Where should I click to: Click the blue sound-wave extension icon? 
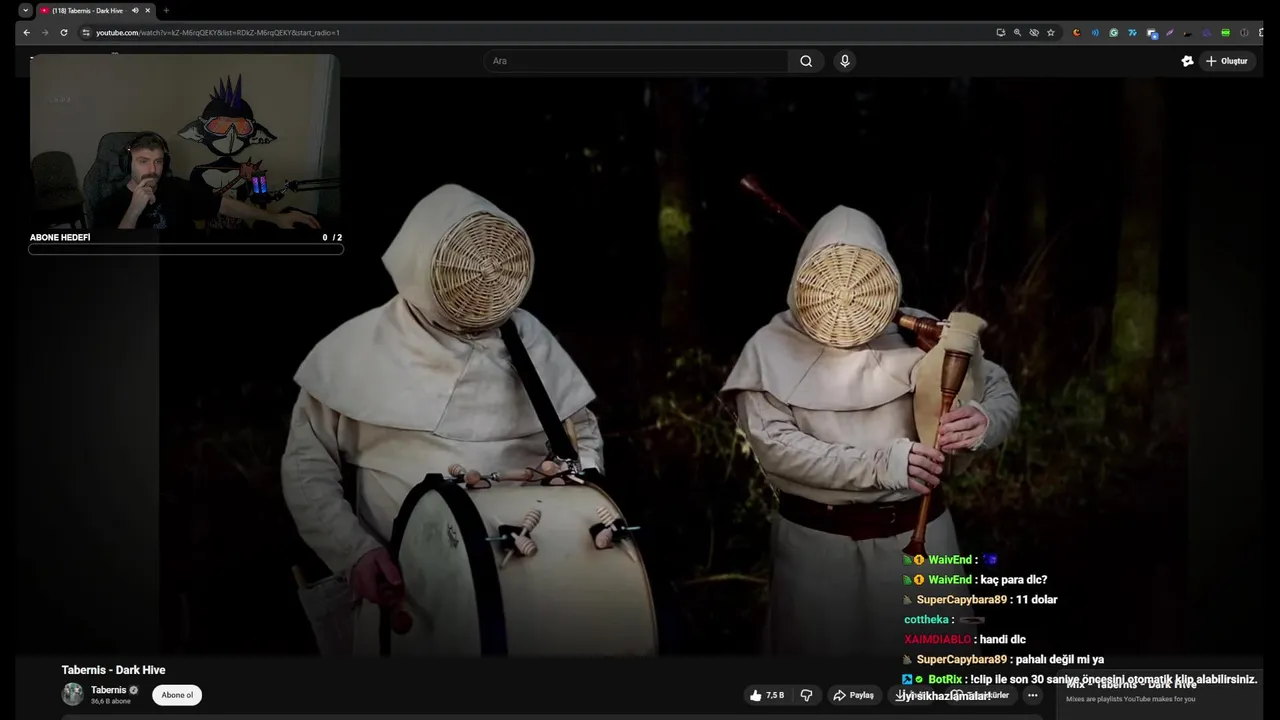point(1095,32)
